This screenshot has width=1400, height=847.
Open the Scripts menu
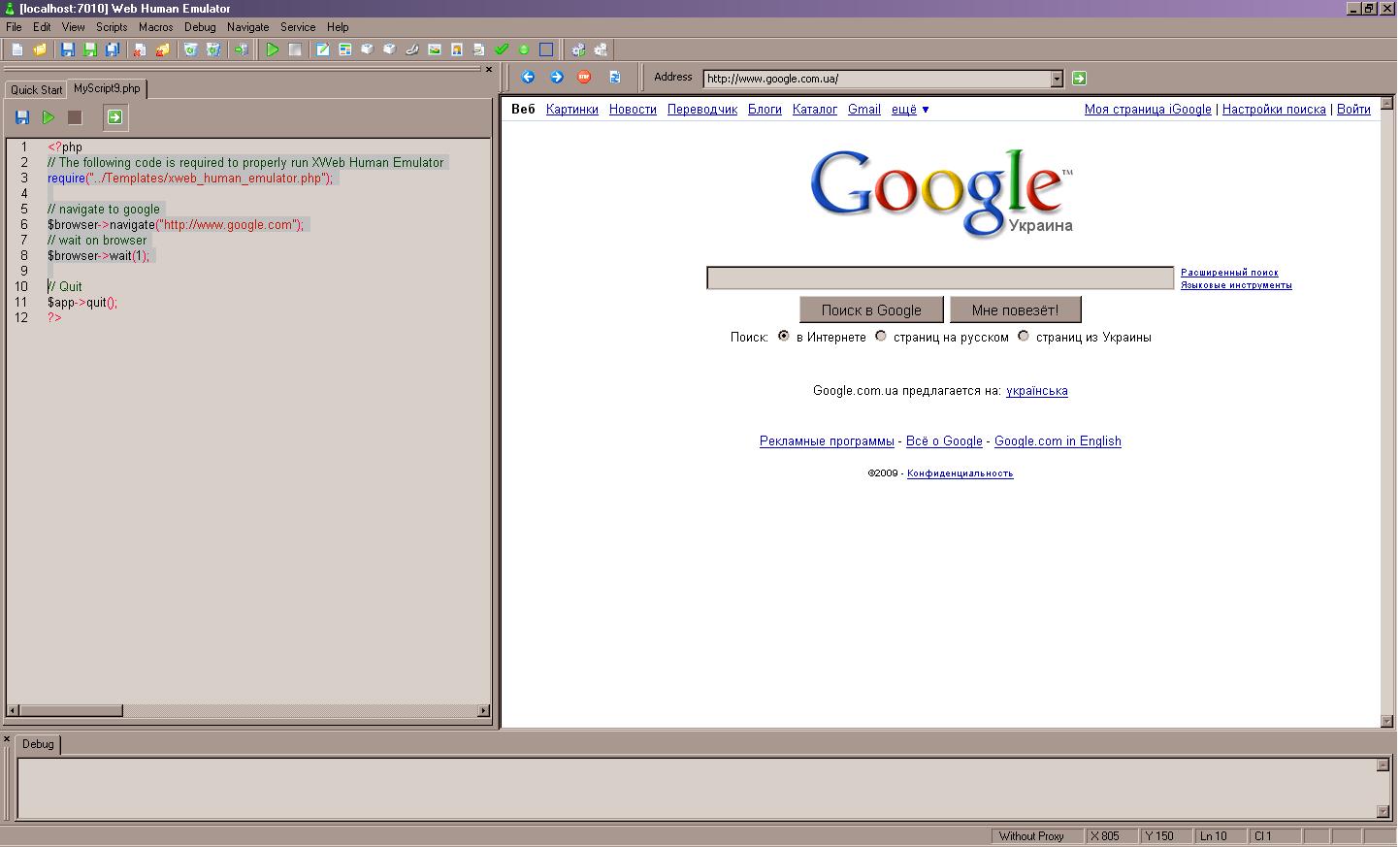pos(112,27)
